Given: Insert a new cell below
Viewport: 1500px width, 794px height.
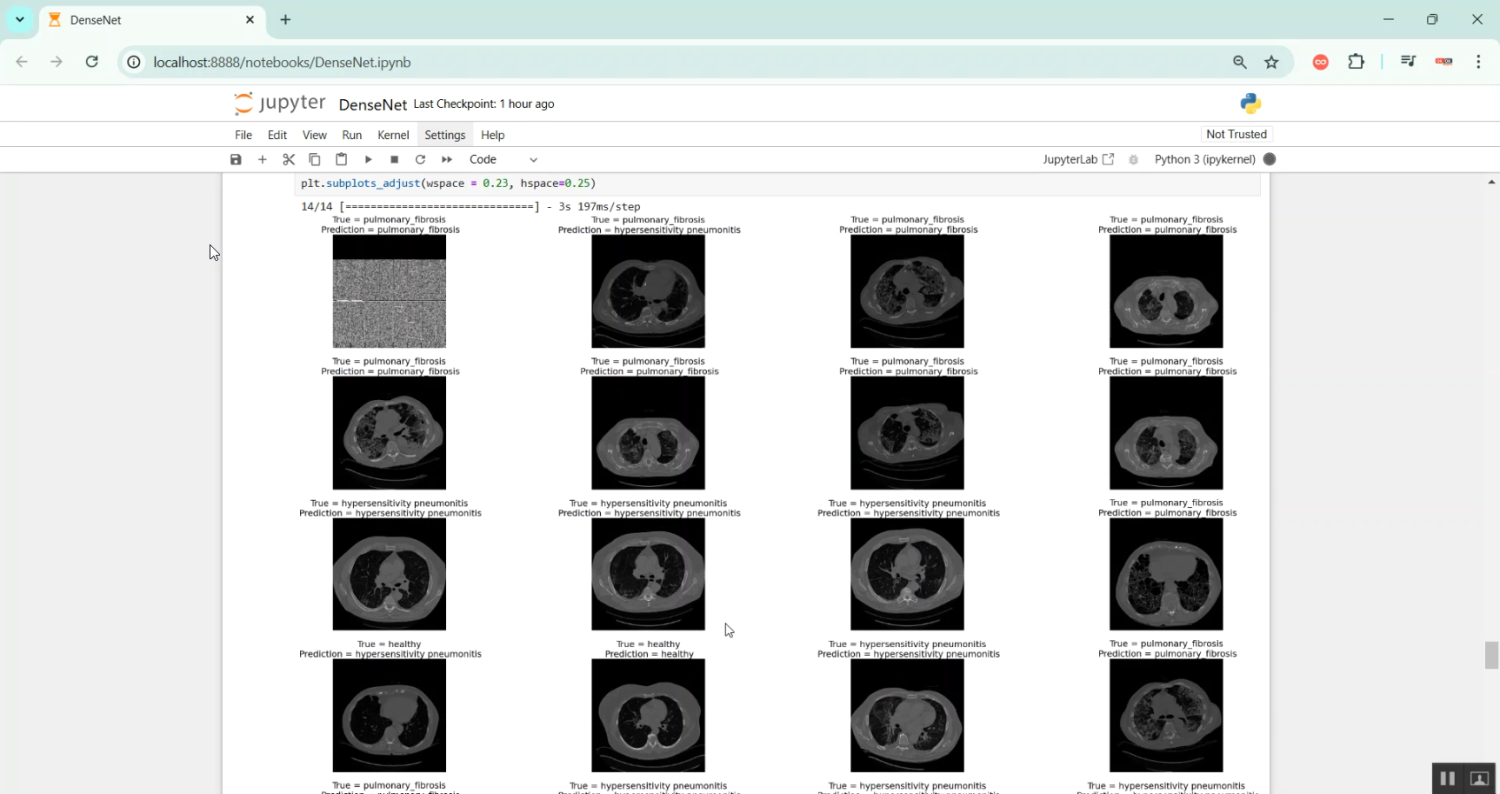Looking at the screenshot, I should point(262,159).
